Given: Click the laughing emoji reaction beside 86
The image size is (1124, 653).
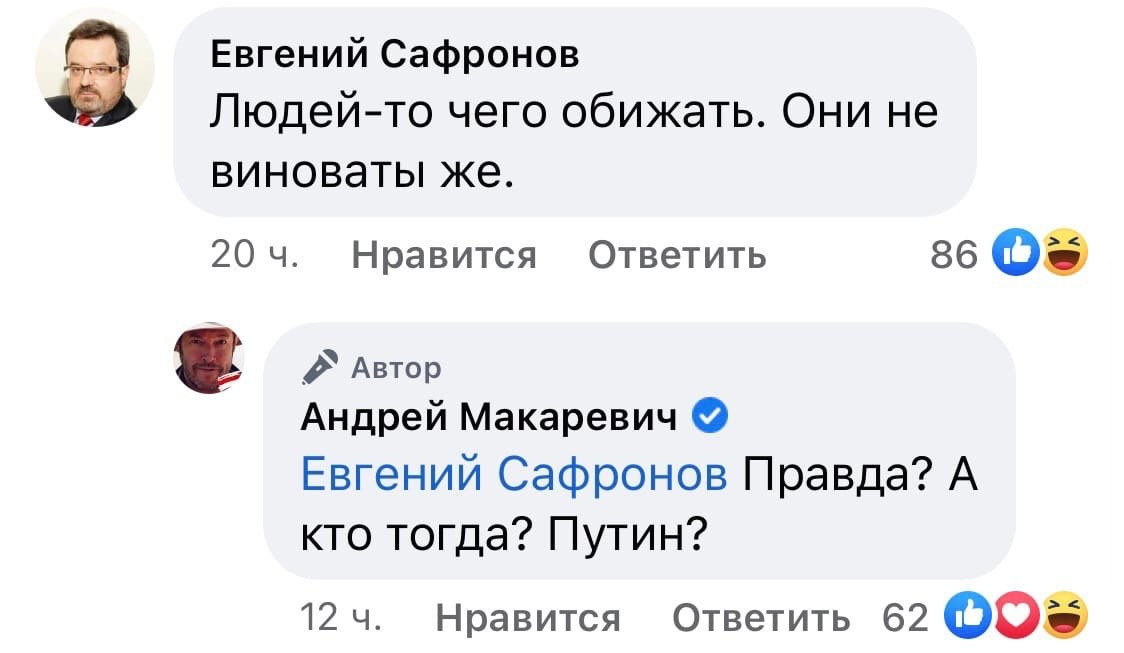Looking at the screenshot, I should point(1065,252).
